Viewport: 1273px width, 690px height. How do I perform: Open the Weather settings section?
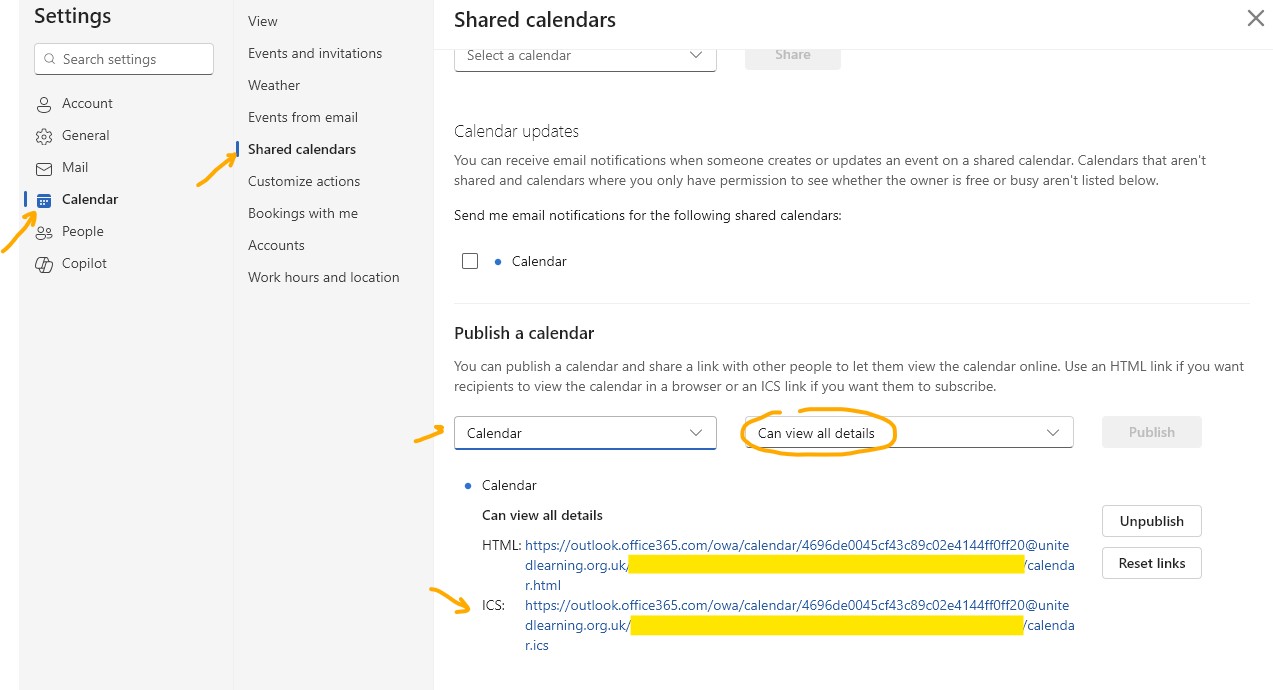coord(274,85)
